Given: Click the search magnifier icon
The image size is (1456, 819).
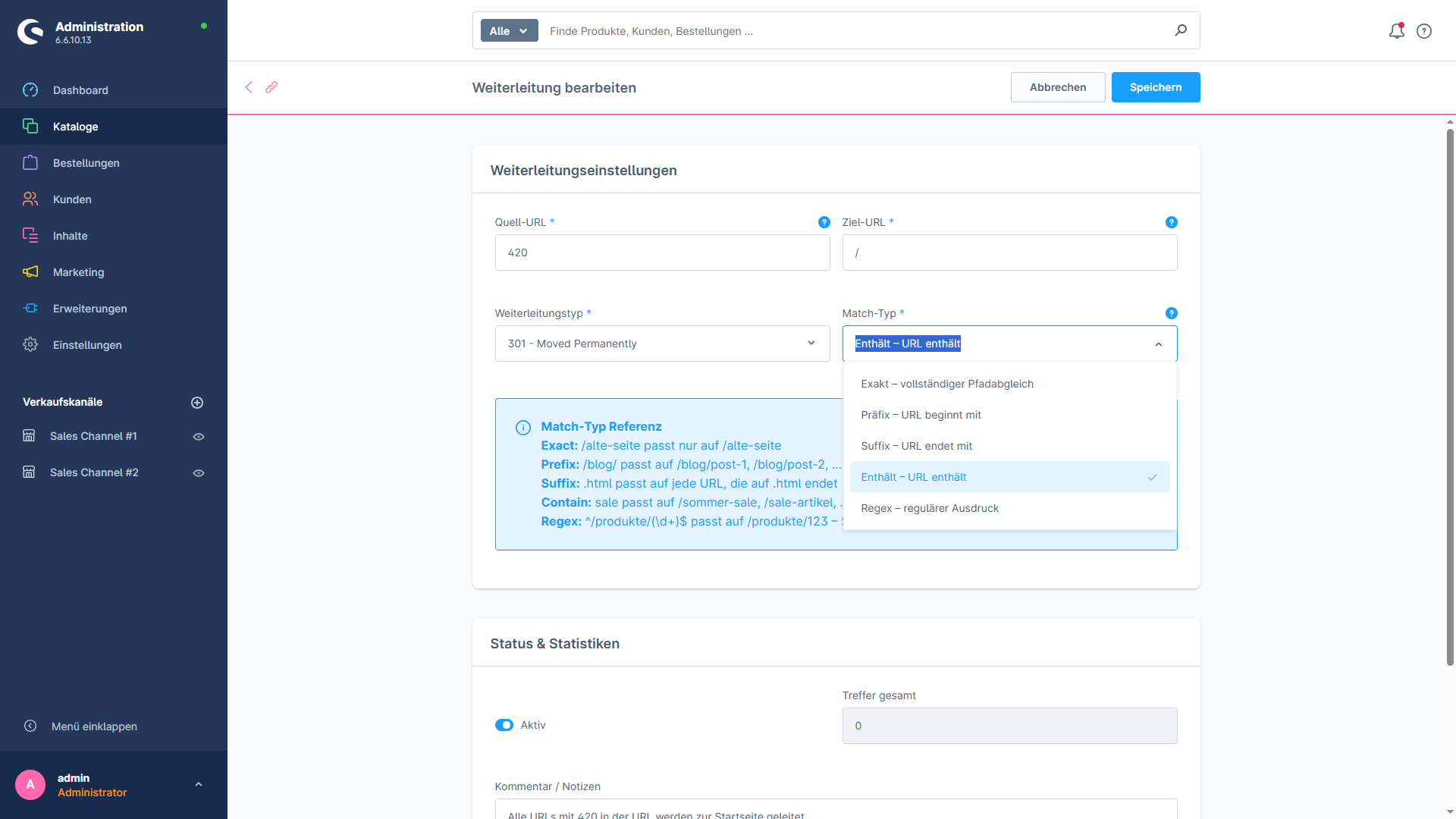Looking at the screenshot, I should [1181, 30].
